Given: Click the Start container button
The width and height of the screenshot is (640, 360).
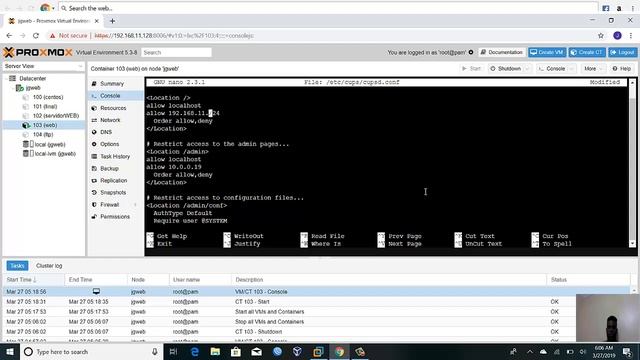Looking at the screenshot, I should tap(471, 69).
